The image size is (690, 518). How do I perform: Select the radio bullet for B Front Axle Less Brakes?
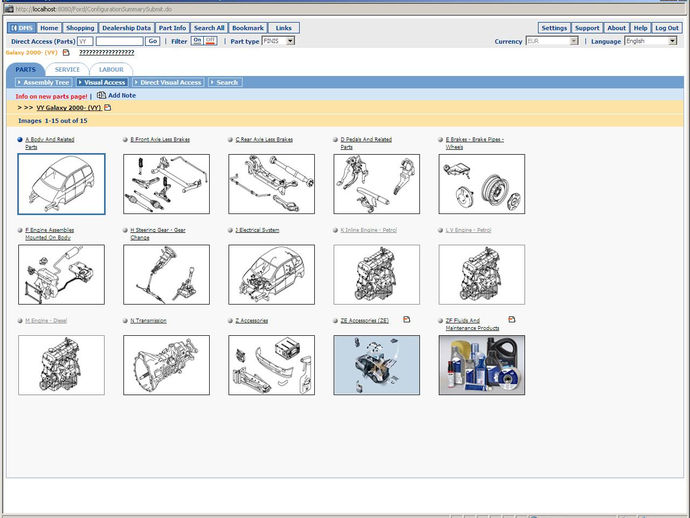pyautogui.click(x=125, y=140)
